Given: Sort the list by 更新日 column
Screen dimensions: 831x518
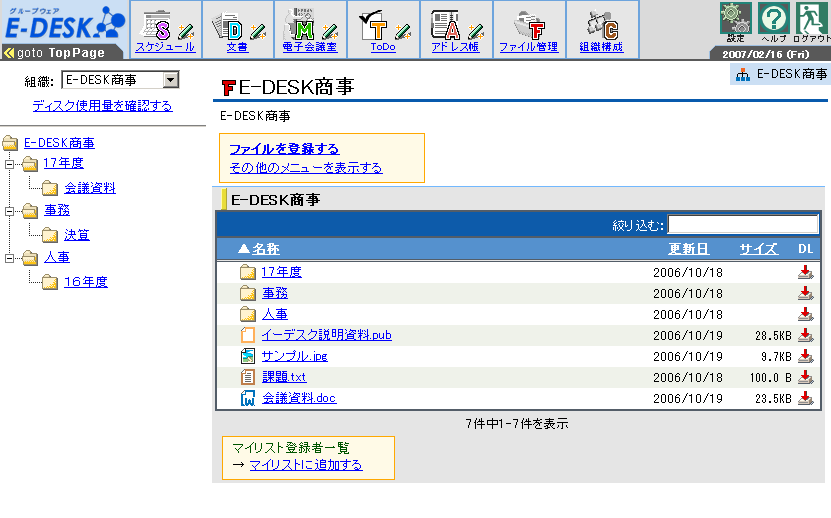Looking at the screenshot, I should 688,249.
